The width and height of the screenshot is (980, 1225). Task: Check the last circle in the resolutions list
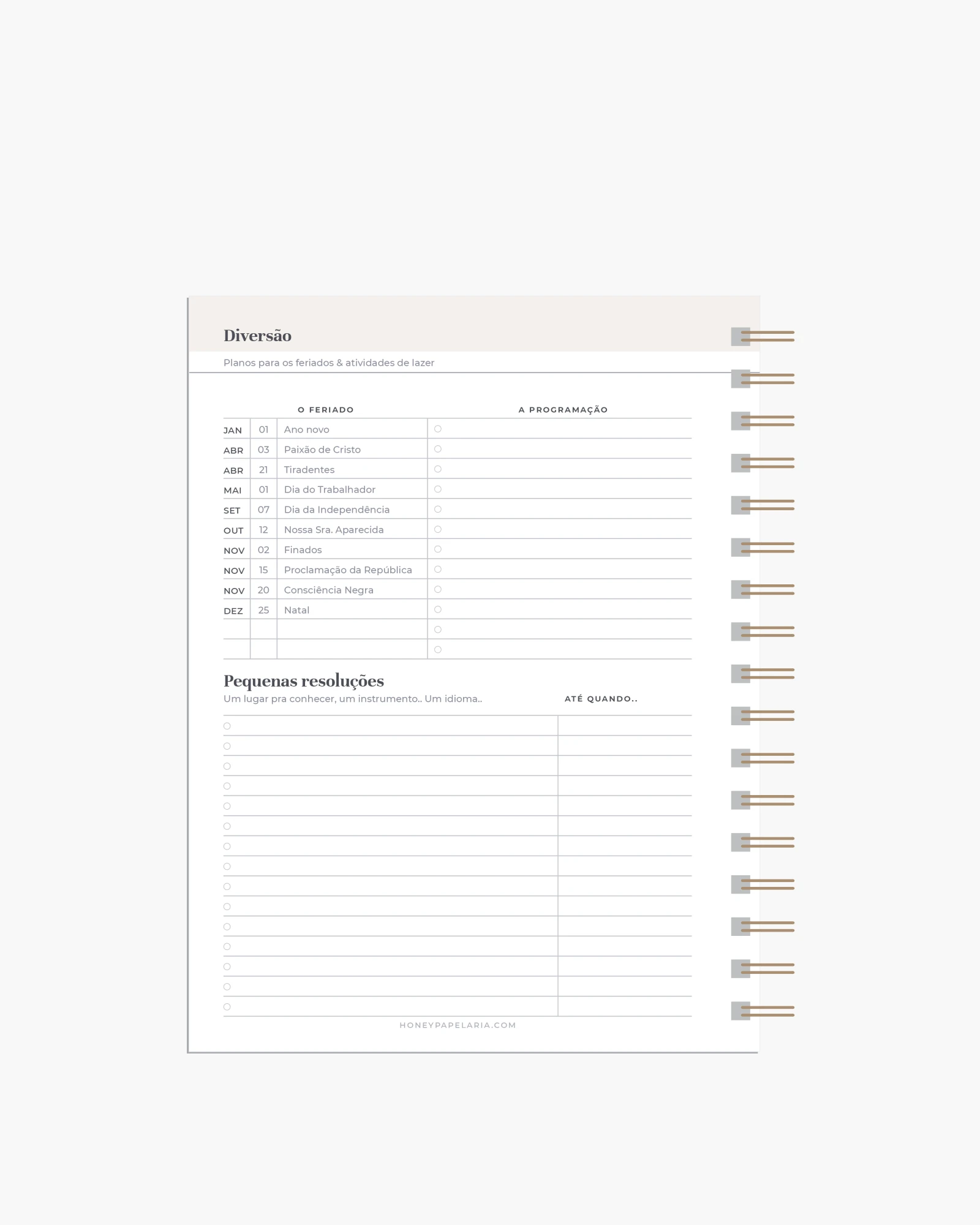click(227, 1007)
